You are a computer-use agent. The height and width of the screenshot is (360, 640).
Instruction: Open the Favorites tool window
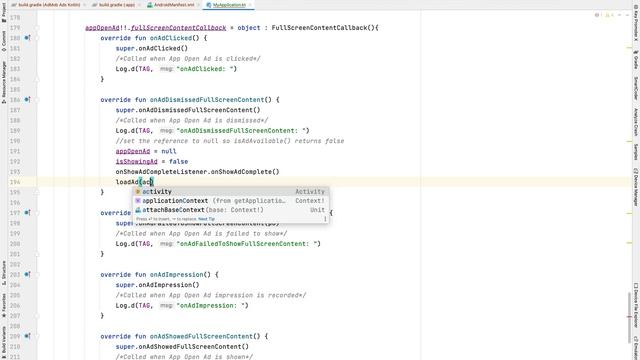pos(4,306)
